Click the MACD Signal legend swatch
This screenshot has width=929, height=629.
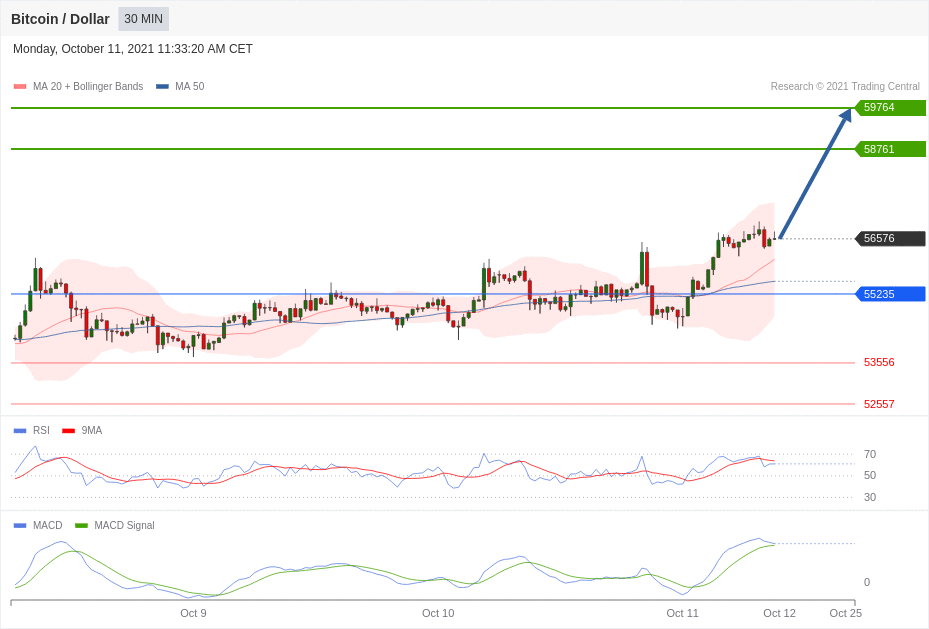[x=81, y=525]
